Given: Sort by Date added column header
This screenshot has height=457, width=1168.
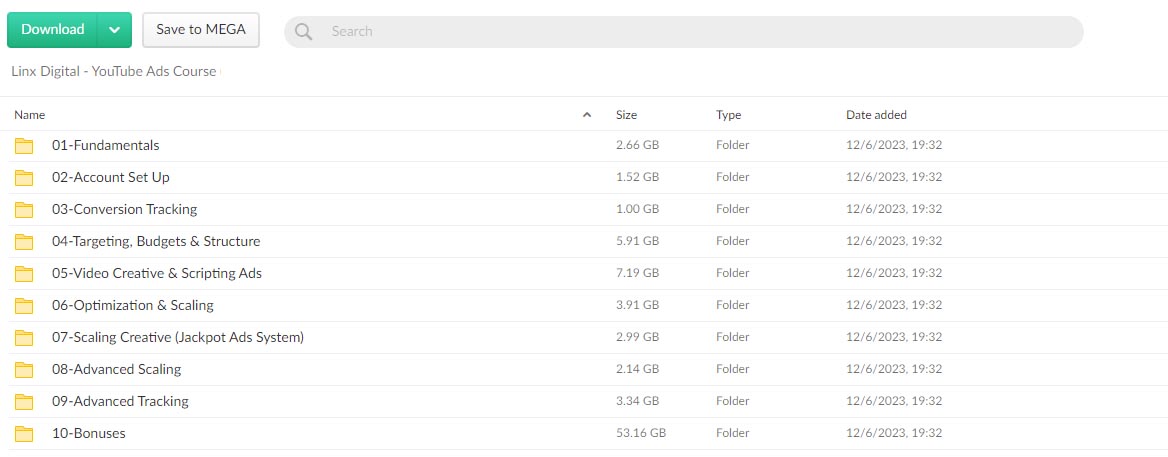Looking at the screenshot, I should [x=876, y=115].
